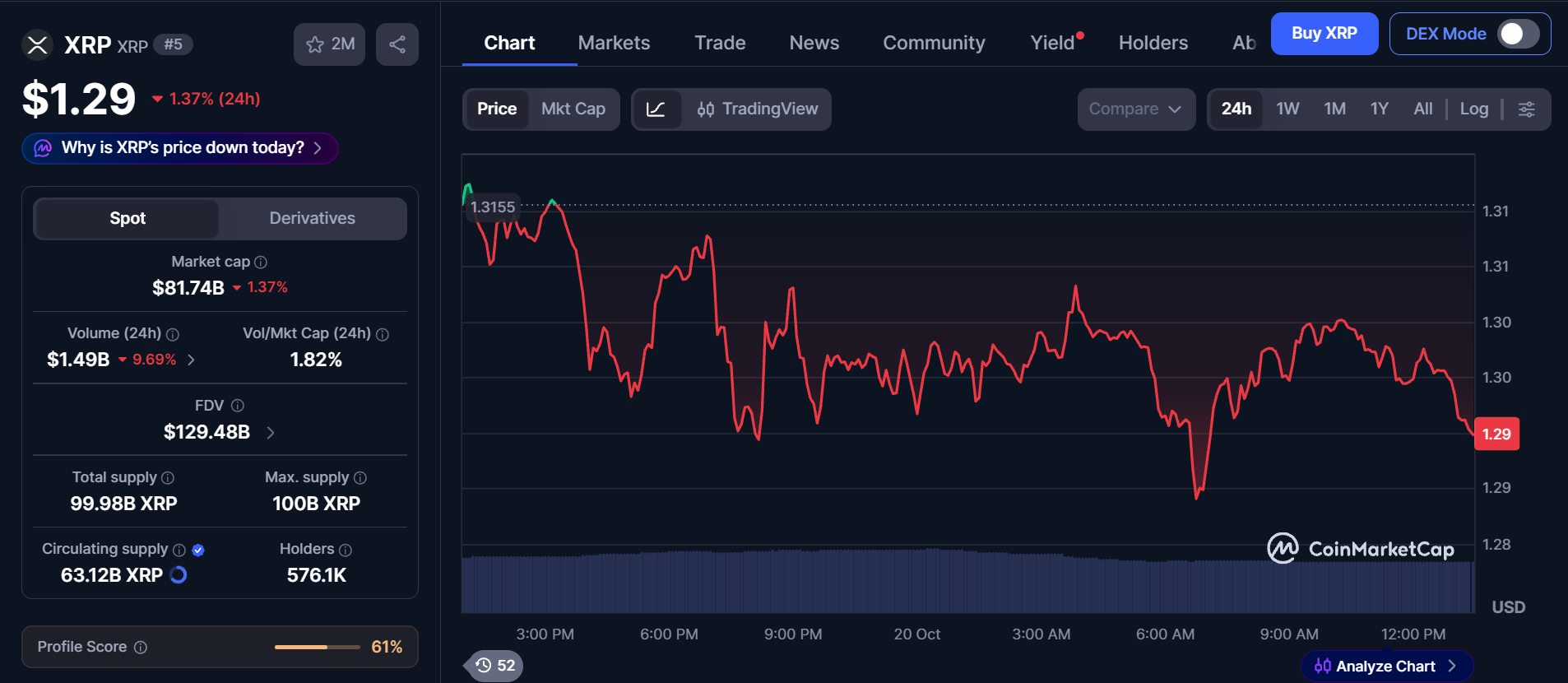Click Profile Score info icon
This screenshot has height=683, width=1568.
141,648
